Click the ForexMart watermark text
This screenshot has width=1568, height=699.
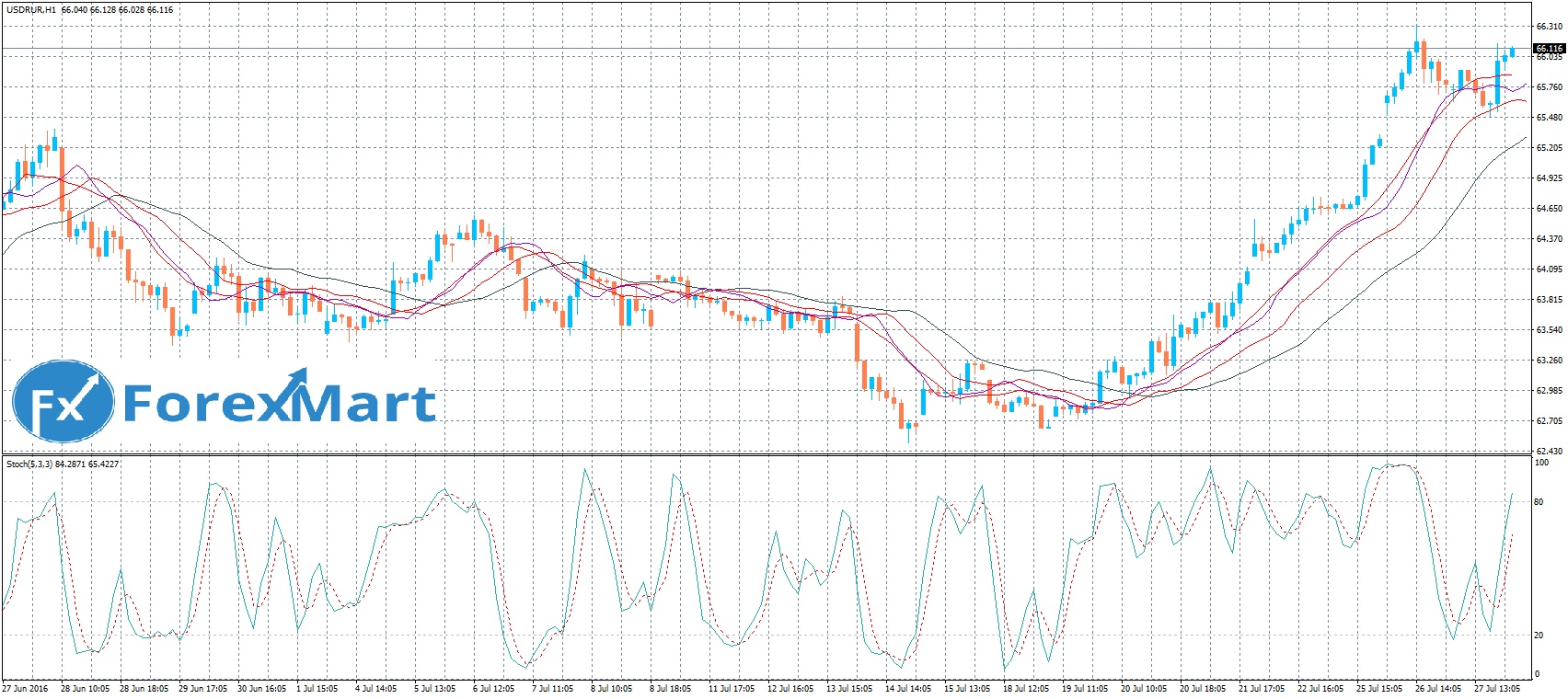pos(279,403)
